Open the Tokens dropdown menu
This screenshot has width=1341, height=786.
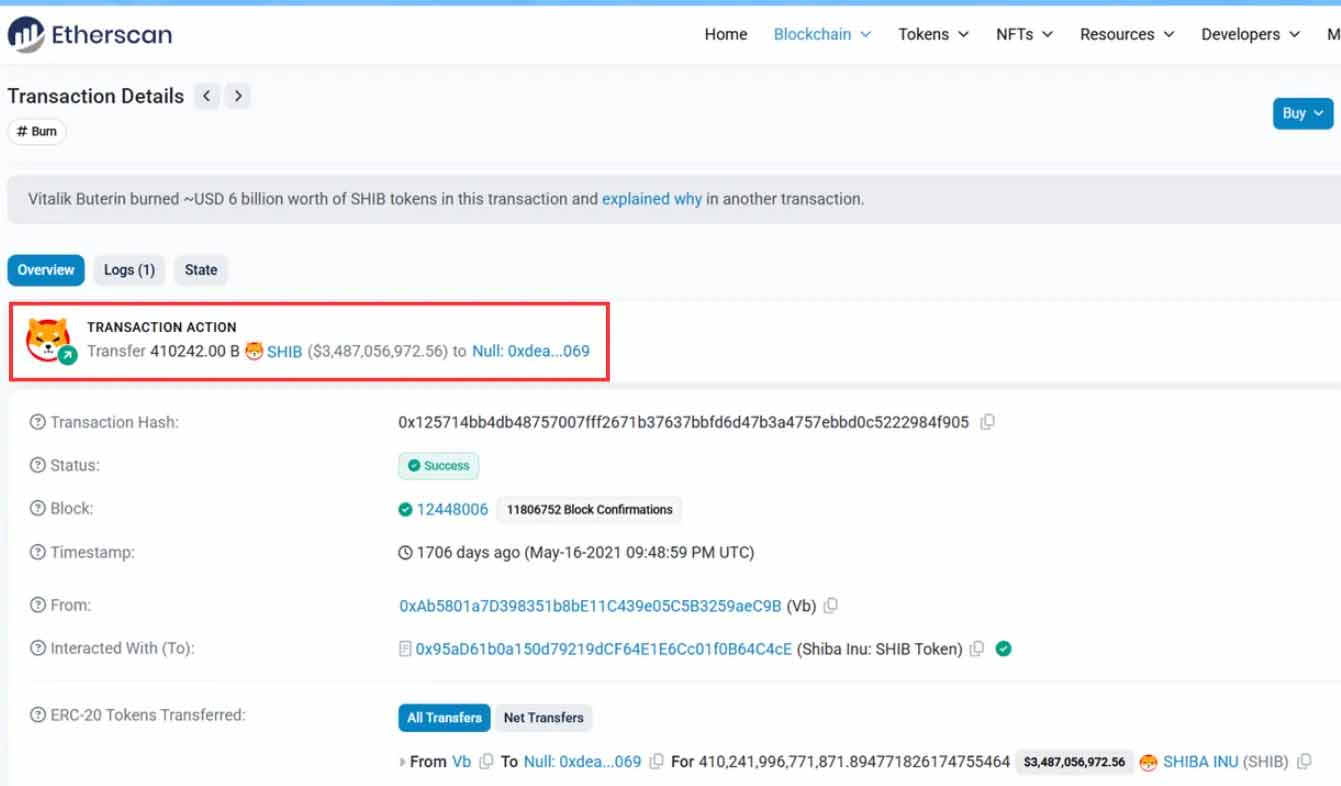pos(934,34)
